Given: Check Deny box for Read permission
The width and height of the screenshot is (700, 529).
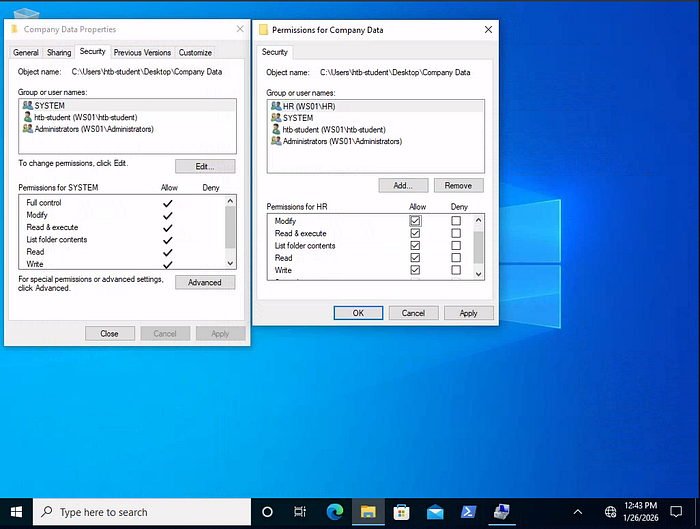Looking at the screenshot, I should (x=456, y=258).
